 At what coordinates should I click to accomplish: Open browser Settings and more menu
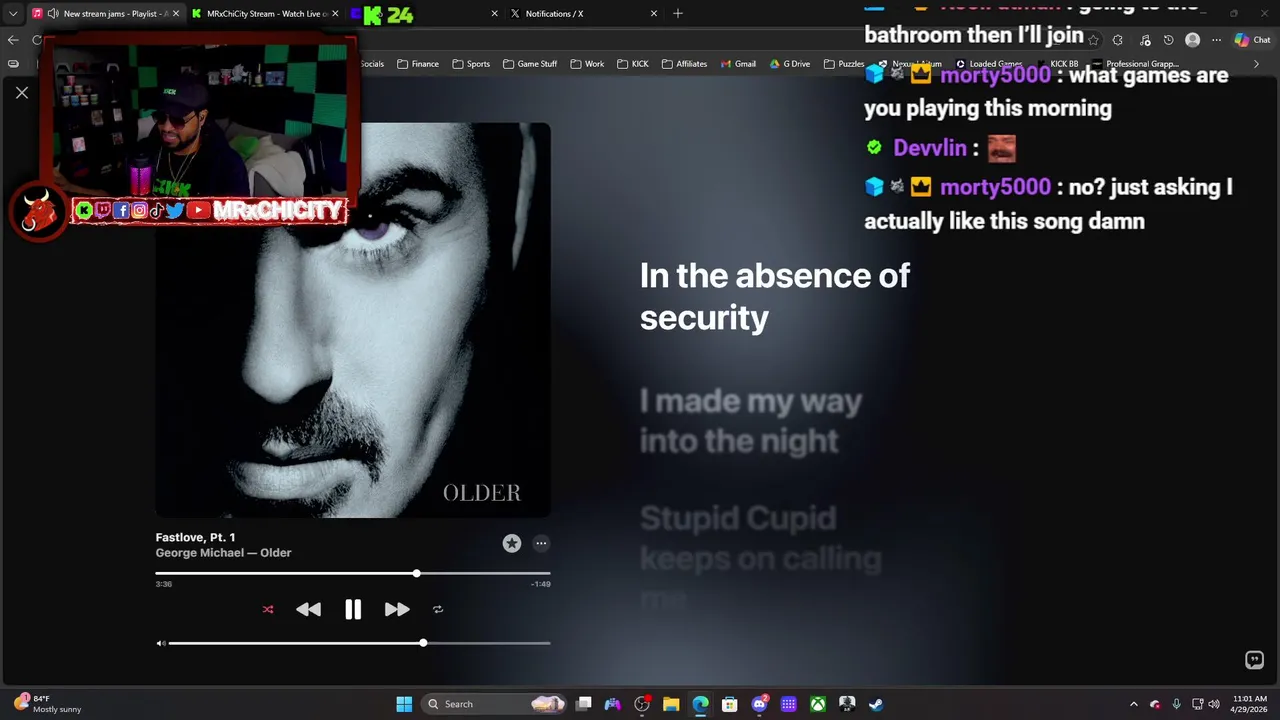point(1216,40)
